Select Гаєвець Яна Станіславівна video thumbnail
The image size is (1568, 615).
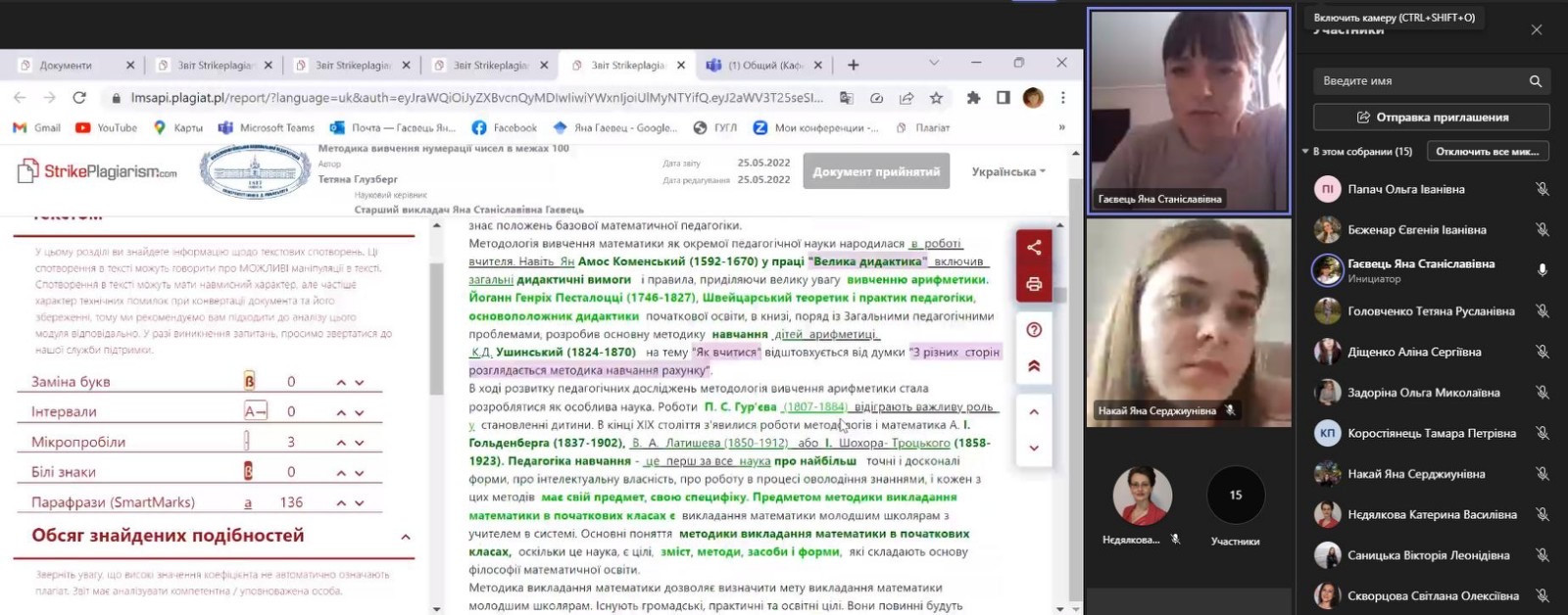tap(1189, 112)
